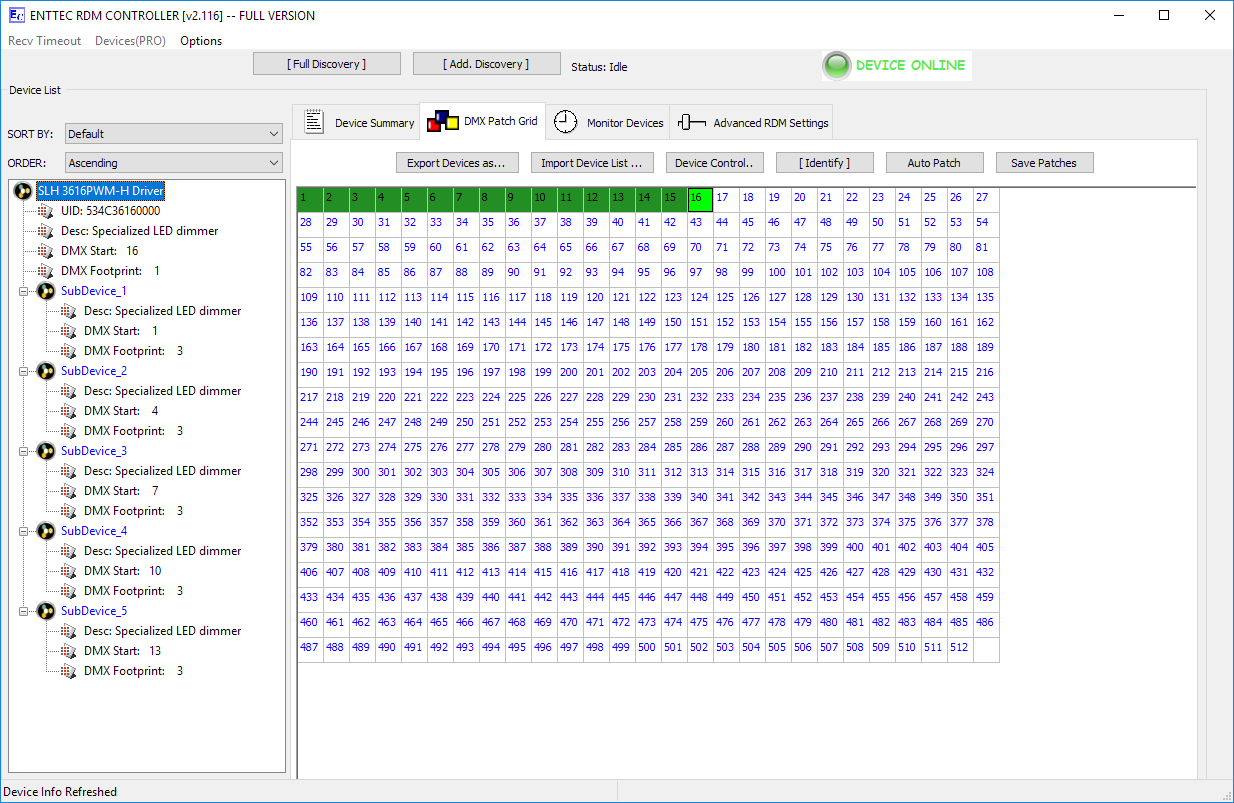The image size is (1234, 803).
Task: Open the Options menu
Action: (201, 41)
